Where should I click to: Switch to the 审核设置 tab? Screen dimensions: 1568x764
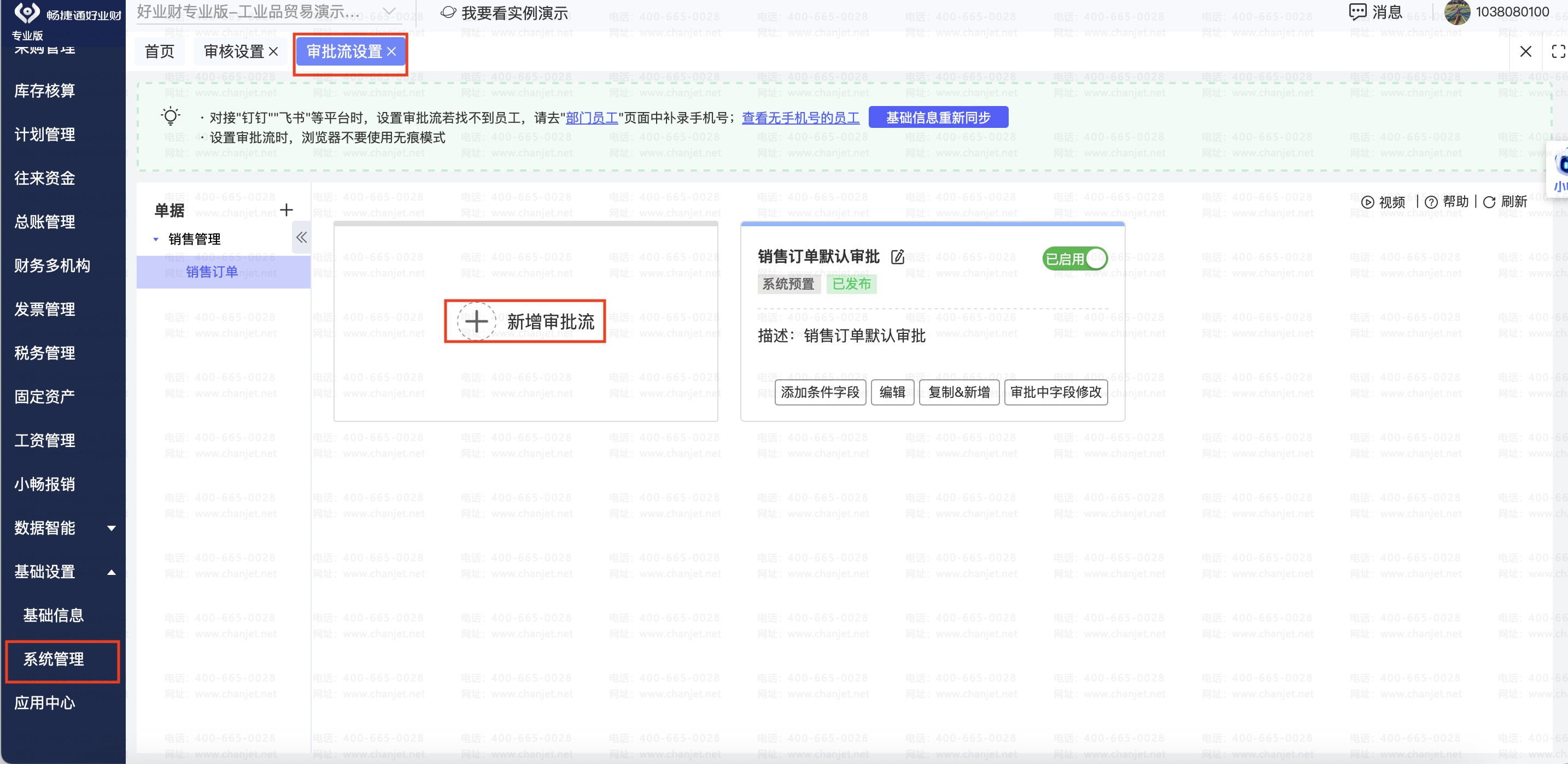(234, 52)
